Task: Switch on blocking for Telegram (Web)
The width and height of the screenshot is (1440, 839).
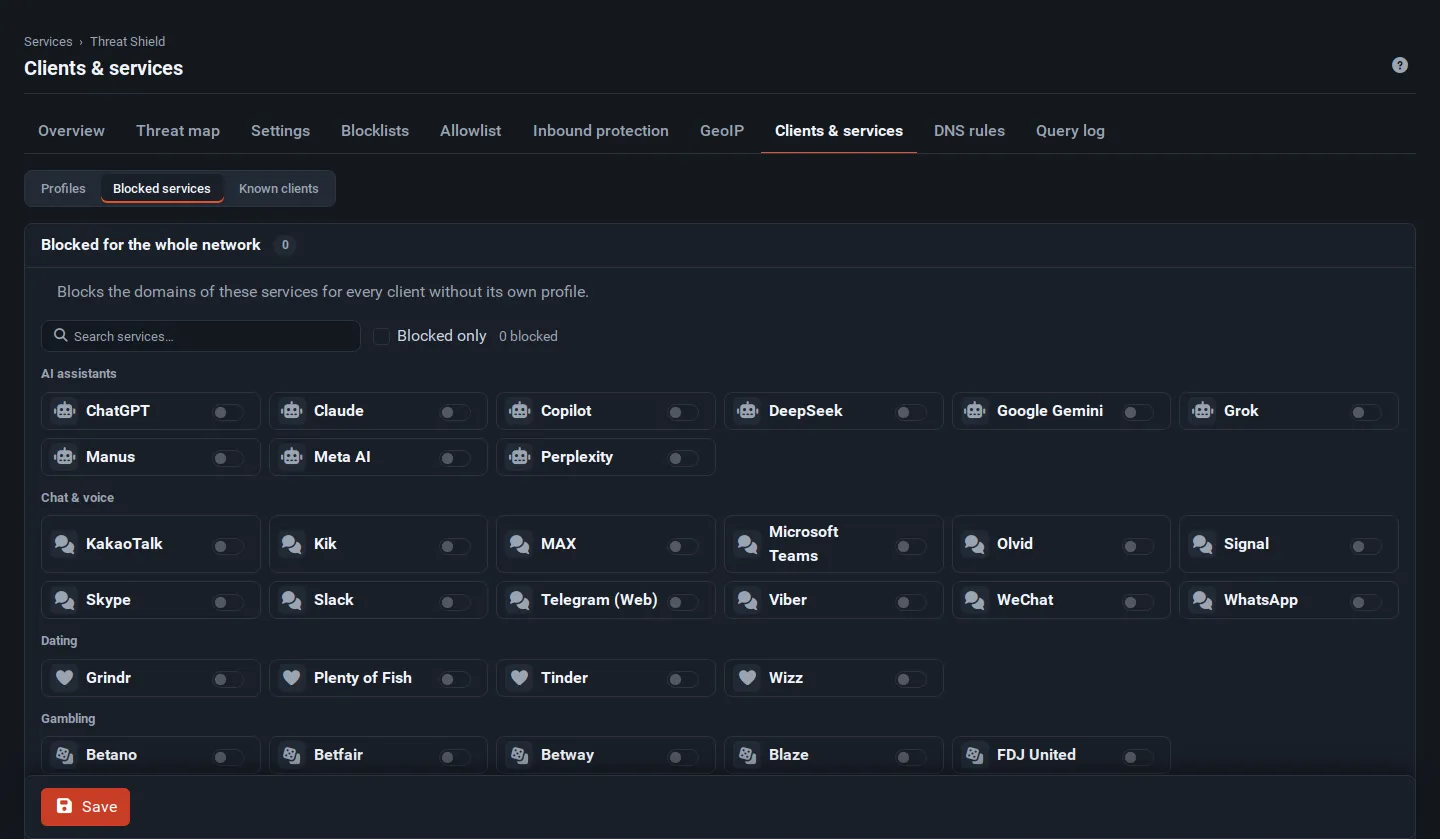Action: click(x=683, y=602)
